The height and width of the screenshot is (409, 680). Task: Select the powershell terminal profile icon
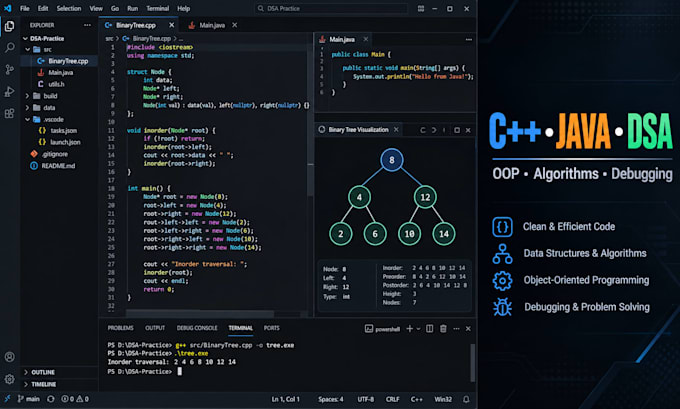[x=369, y=329]
